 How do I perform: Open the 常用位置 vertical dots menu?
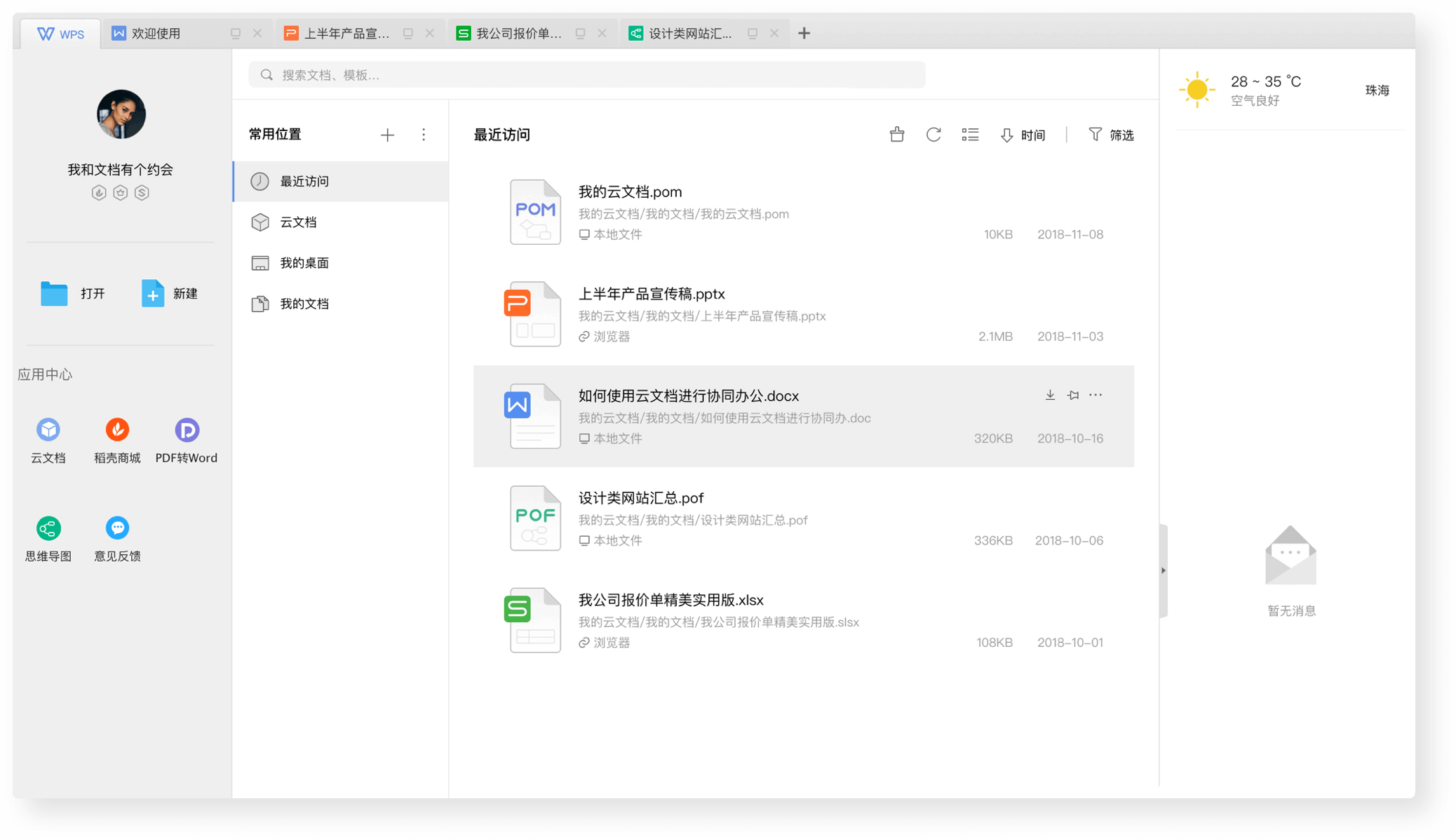[x=424, y=135]
